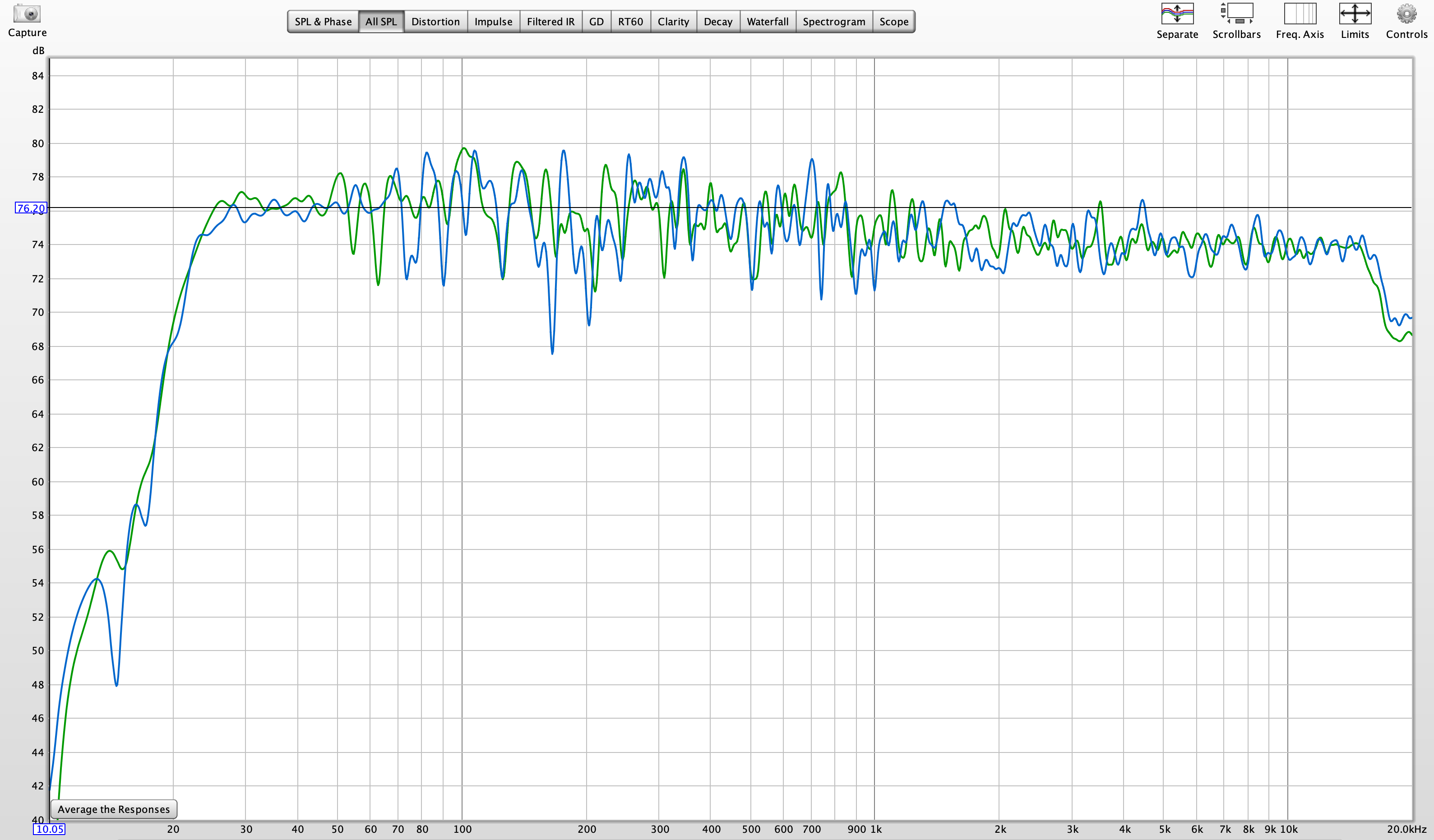Switch frequency axis via Freq. Axis icon
The image size is (1434, 840).
click(1300, 14)
